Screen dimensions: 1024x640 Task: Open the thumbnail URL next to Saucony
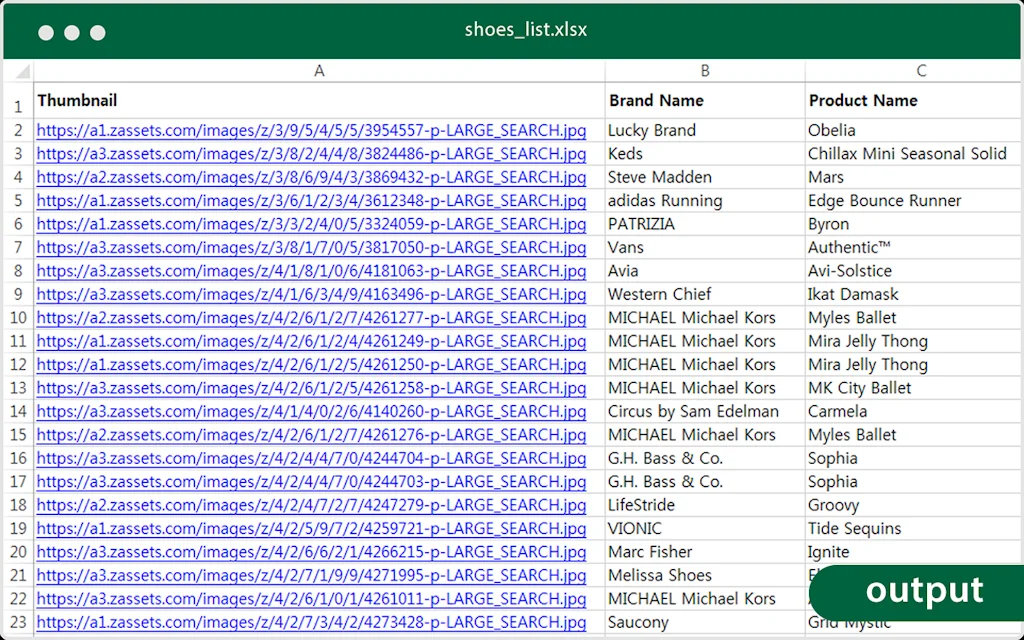tap(310, 622)
